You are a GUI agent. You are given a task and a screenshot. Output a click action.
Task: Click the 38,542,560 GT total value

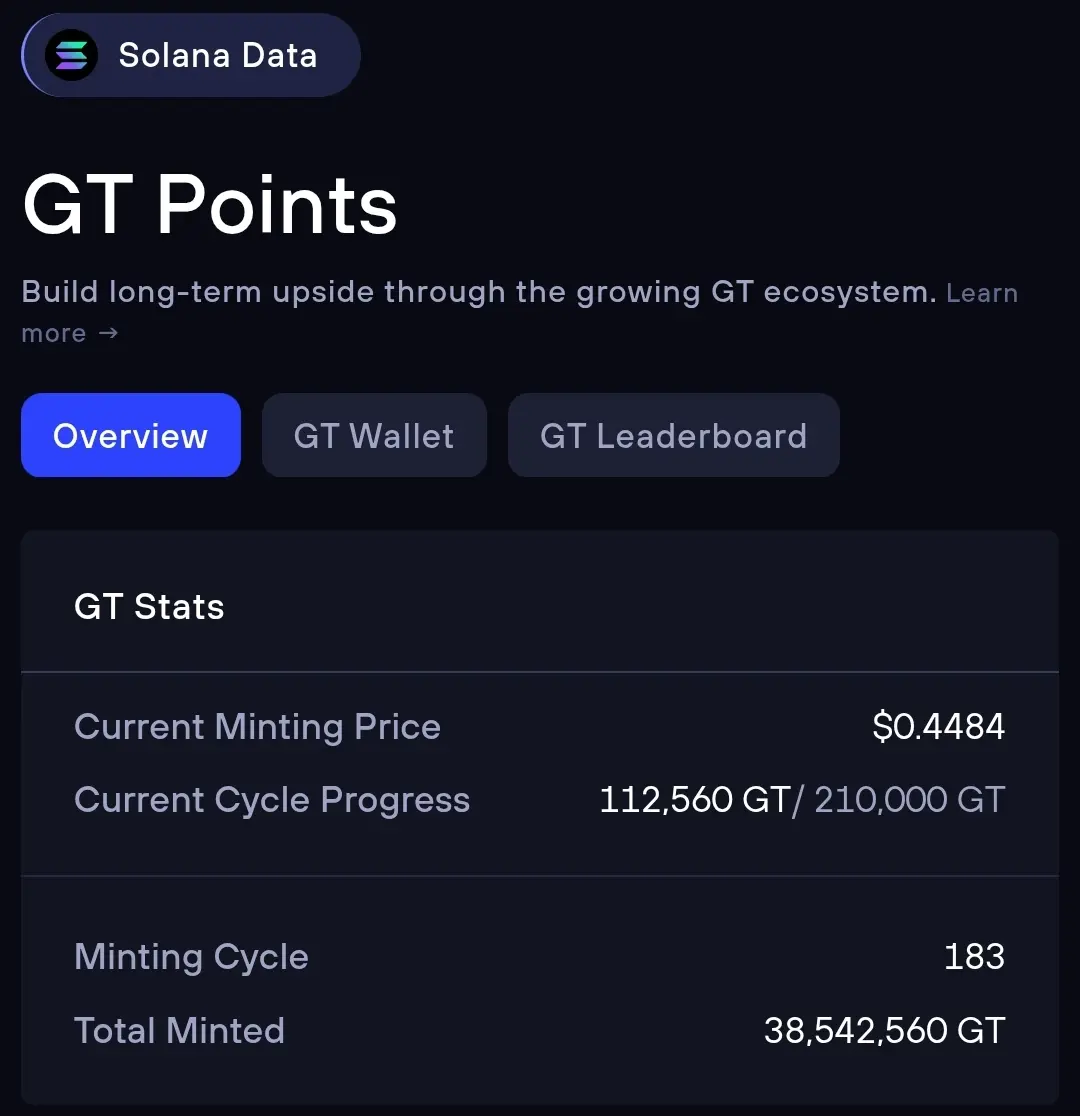point(884,1031)
